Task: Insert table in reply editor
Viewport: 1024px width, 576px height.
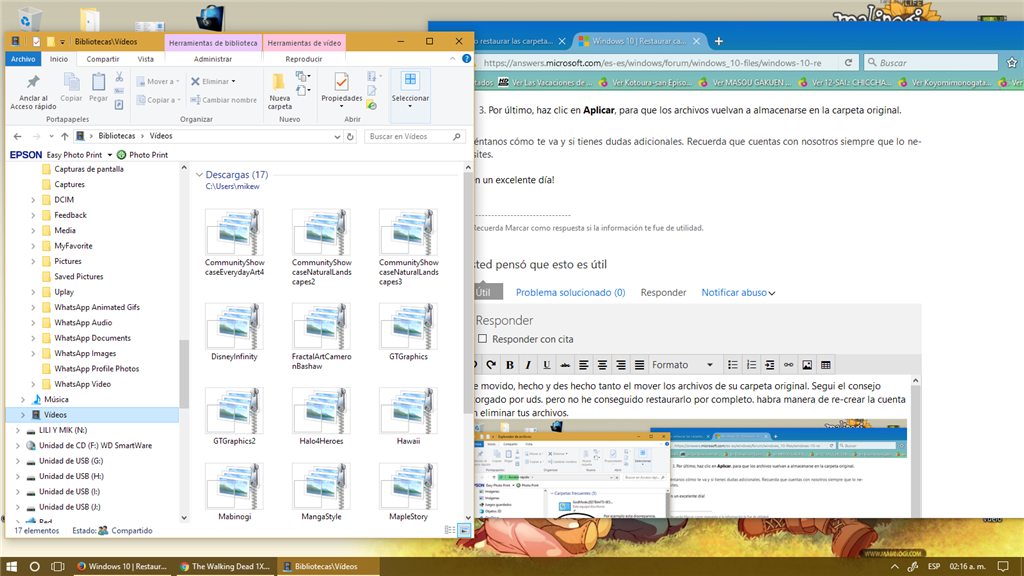Action: (x=825, y=365)
